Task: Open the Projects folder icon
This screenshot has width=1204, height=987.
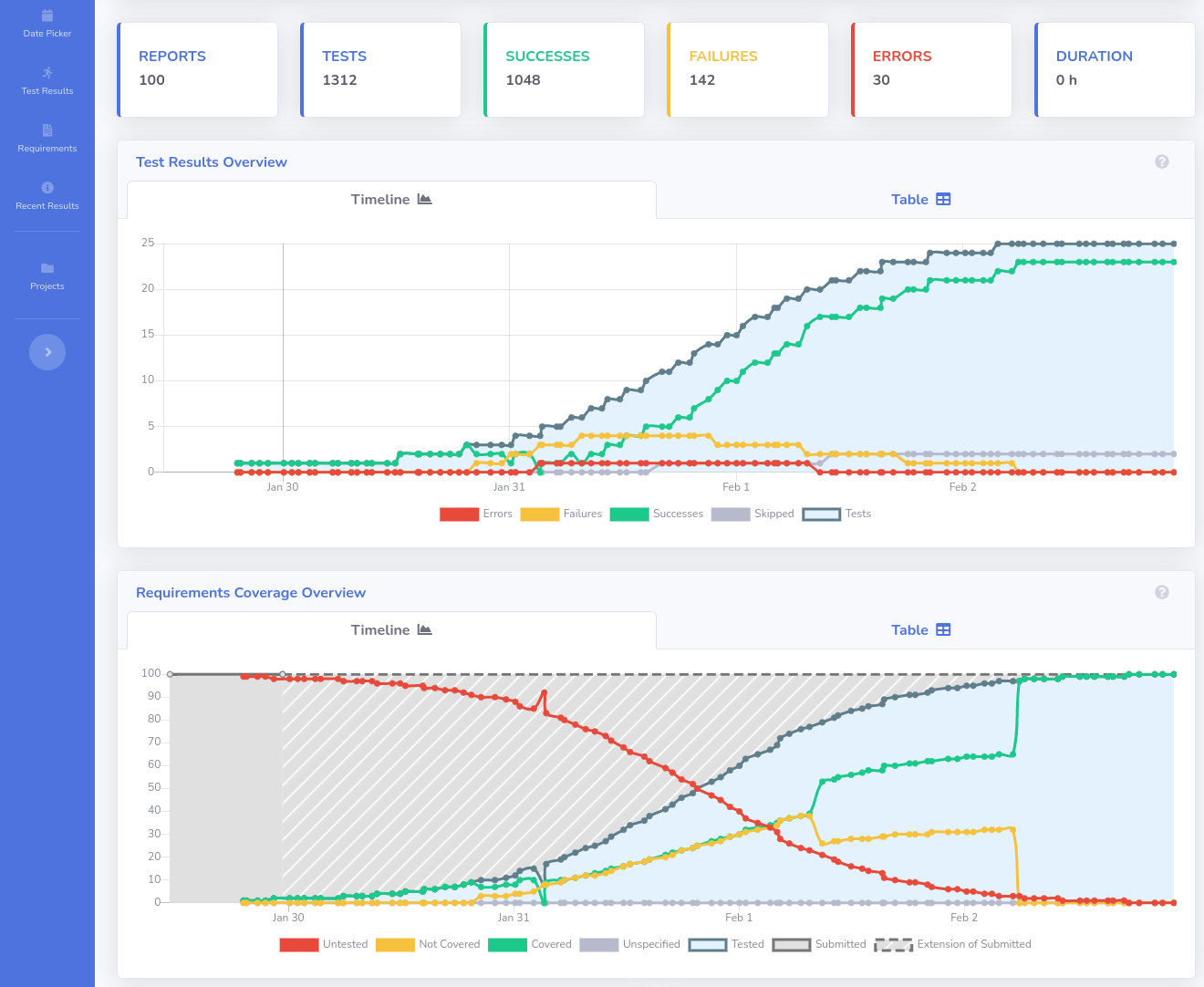Action: (x=47, y=268)
